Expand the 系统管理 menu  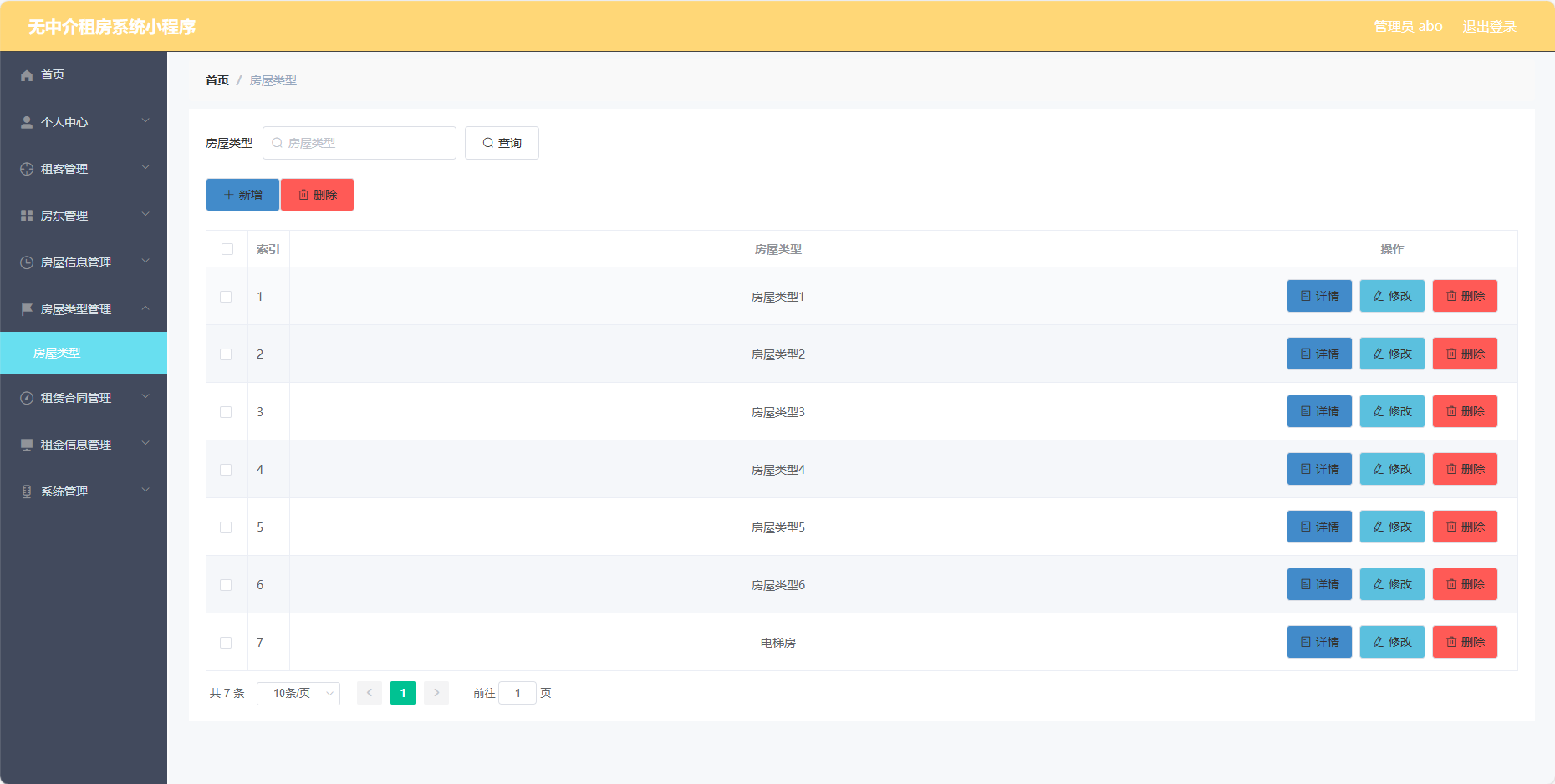pos(84,491)
